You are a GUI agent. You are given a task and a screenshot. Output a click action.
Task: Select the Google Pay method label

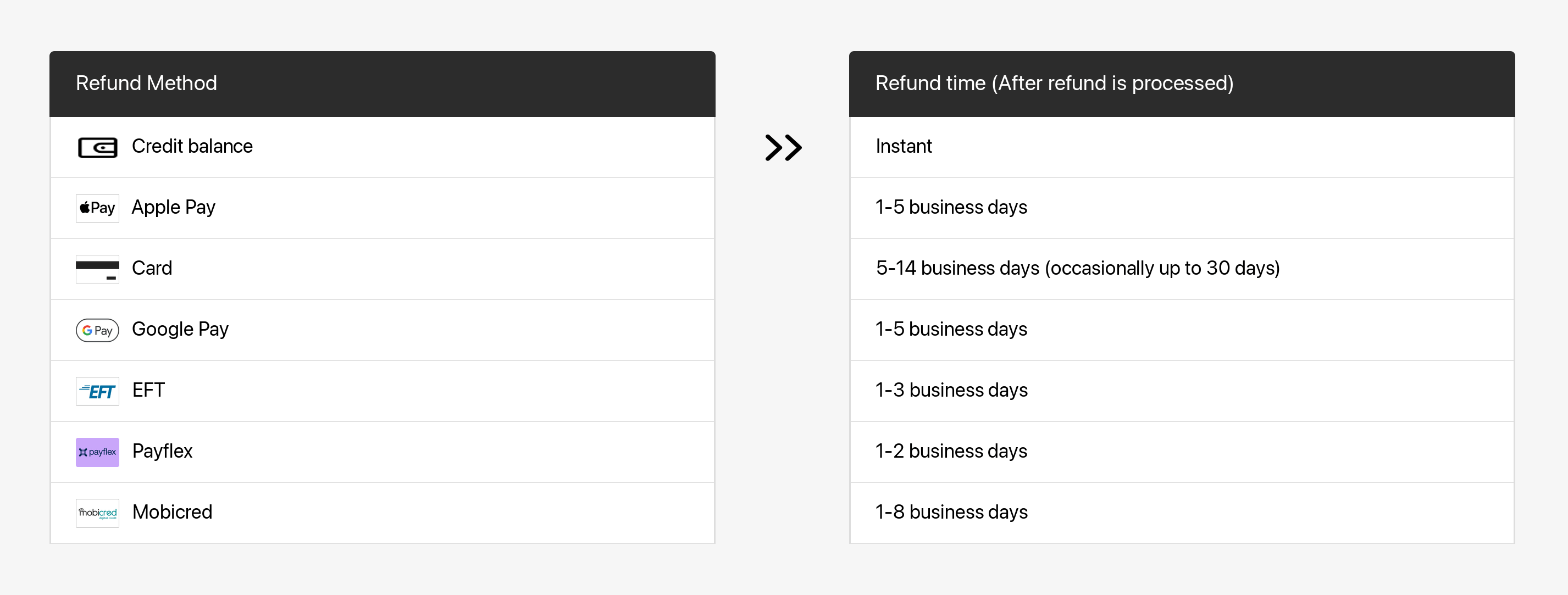(180, 329)
